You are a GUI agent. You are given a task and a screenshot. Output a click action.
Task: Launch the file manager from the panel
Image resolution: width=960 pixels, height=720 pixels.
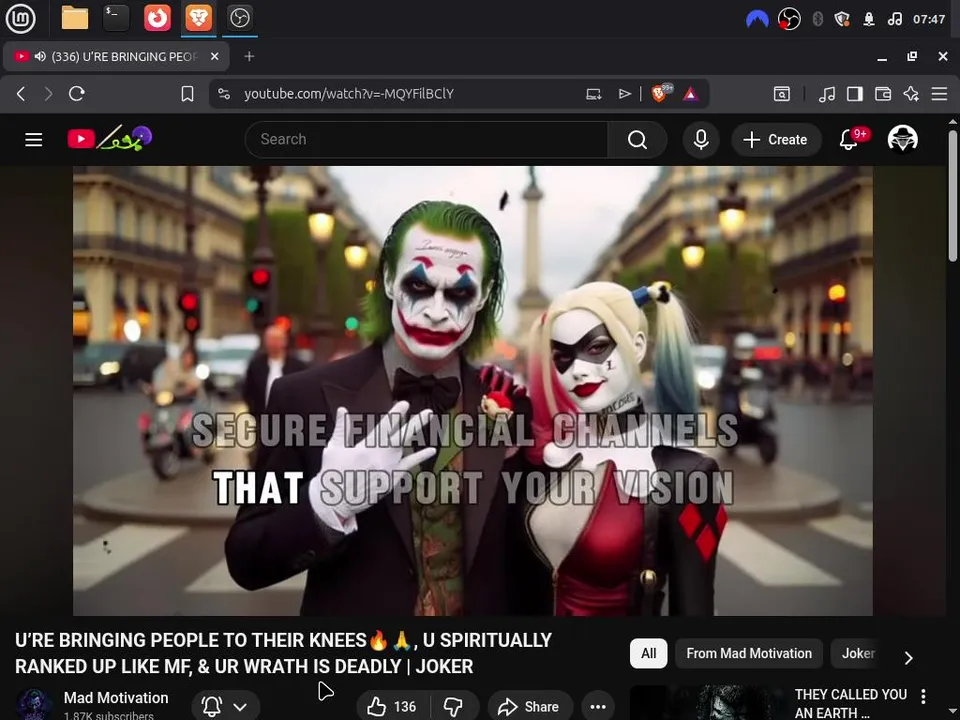(x=75, y=18)
